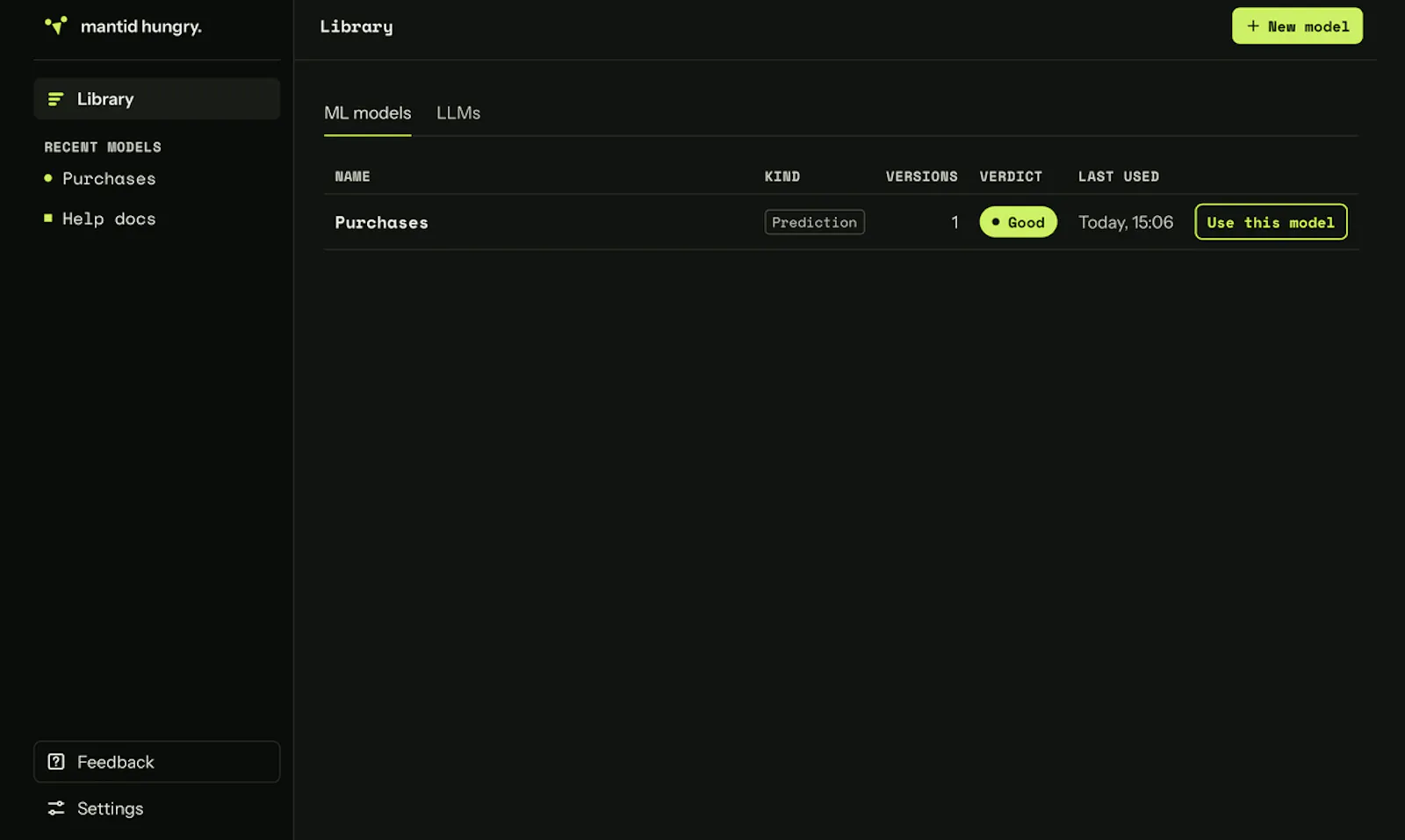The width and height of the screenshot is (1405, 840).
Task: Open the Purchases row in the table
Action: click(x=840, y=222)
